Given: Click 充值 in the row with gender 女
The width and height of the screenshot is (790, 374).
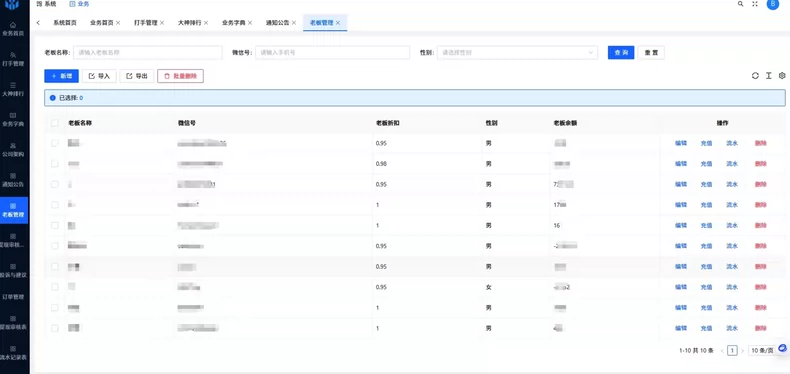Looking at the screenshot, I should 706,287.
